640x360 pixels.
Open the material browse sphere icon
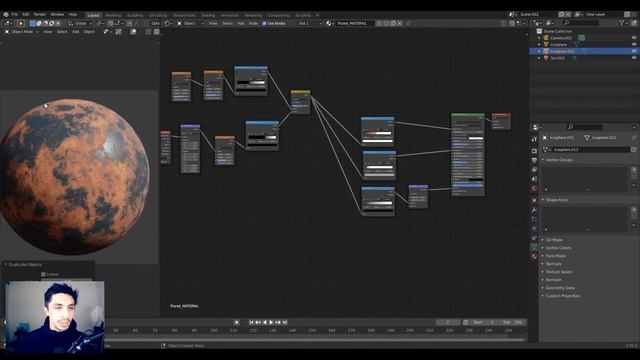pos(329,23)
